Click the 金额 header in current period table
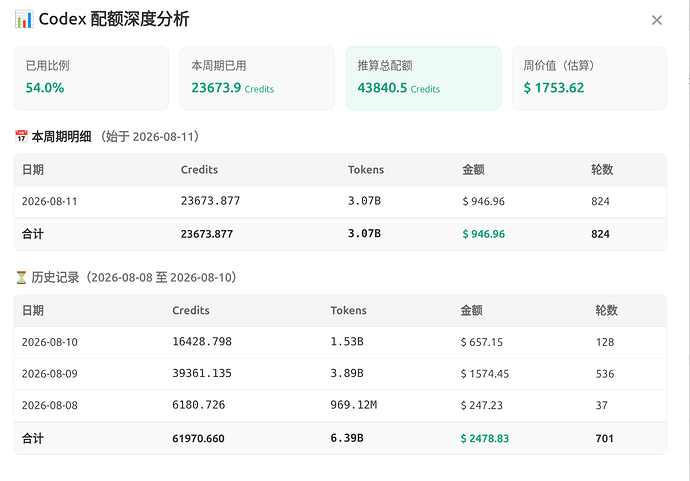This screenshot has width=690, height=481. tap(473, 169)
